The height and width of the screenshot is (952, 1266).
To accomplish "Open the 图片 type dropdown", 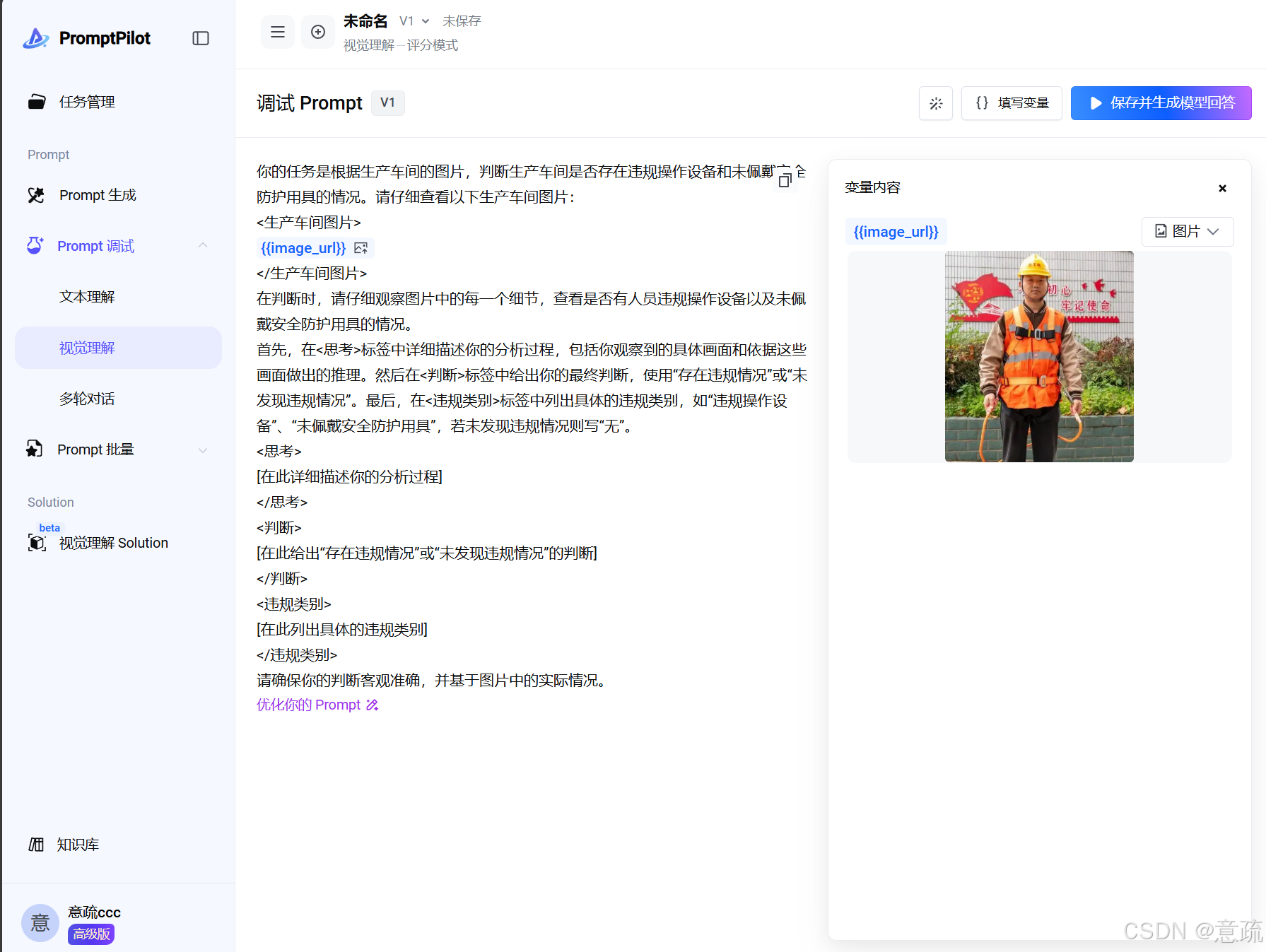I will (x=1187, y=232).
